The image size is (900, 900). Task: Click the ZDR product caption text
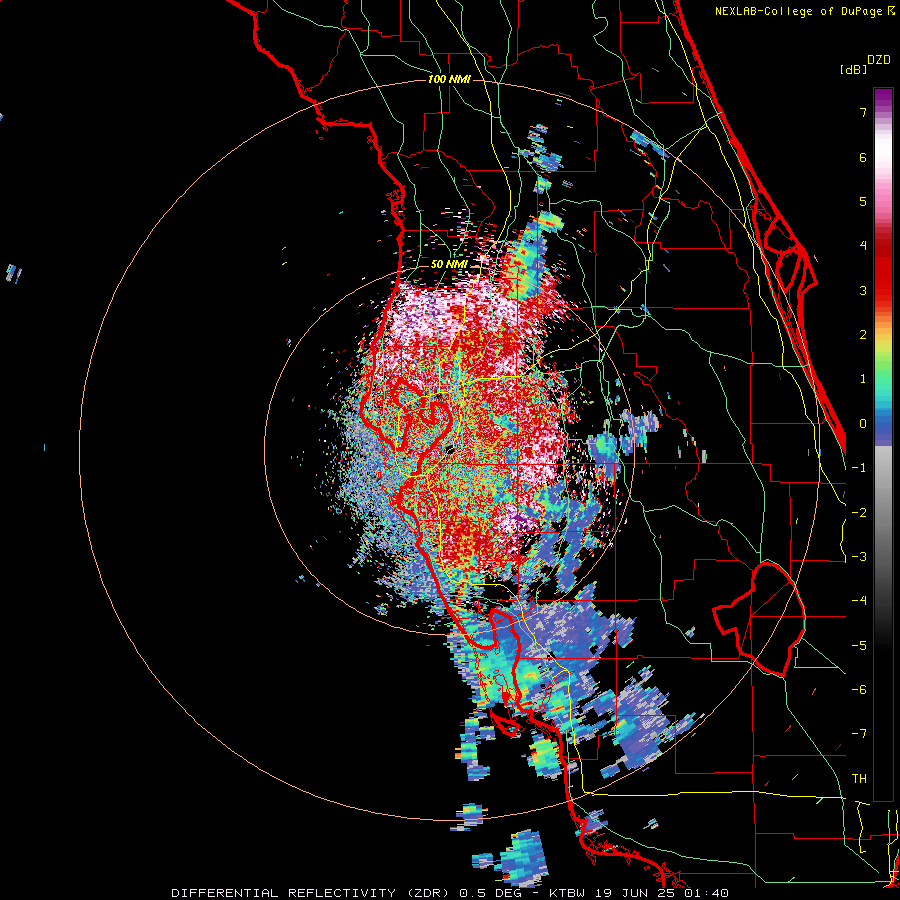(x=450, y=893)
